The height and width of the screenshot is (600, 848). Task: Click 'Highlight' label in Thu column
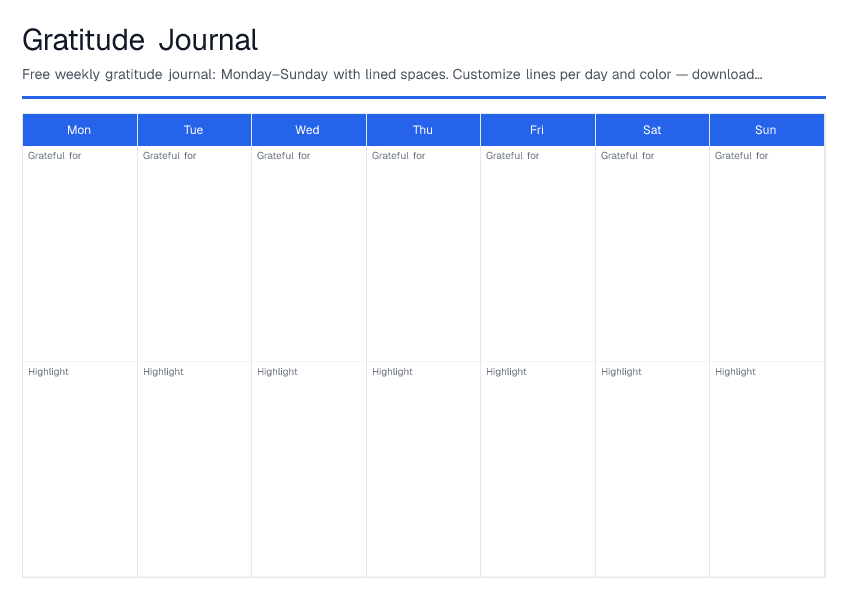click(x=393, y=372)
